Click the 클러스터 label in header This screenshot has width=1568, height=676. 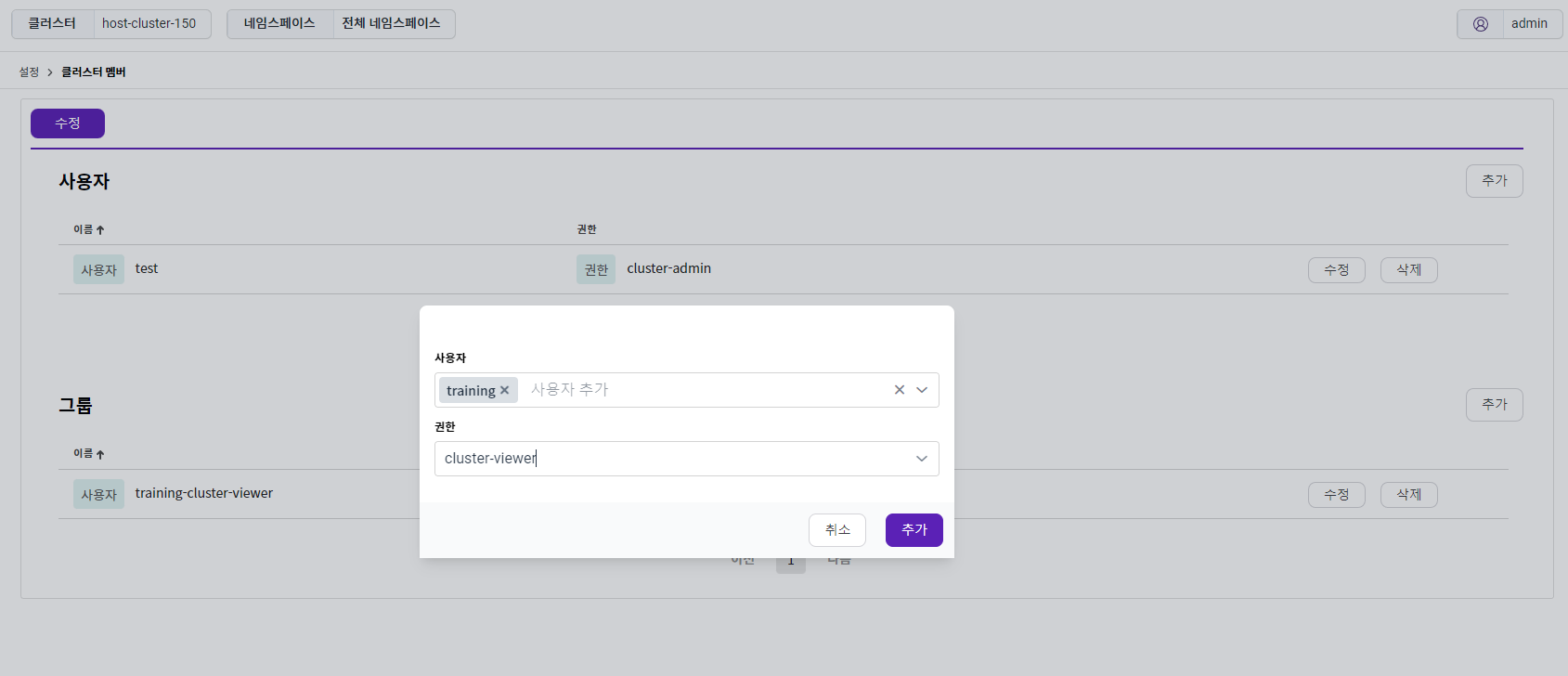(52, 24)
